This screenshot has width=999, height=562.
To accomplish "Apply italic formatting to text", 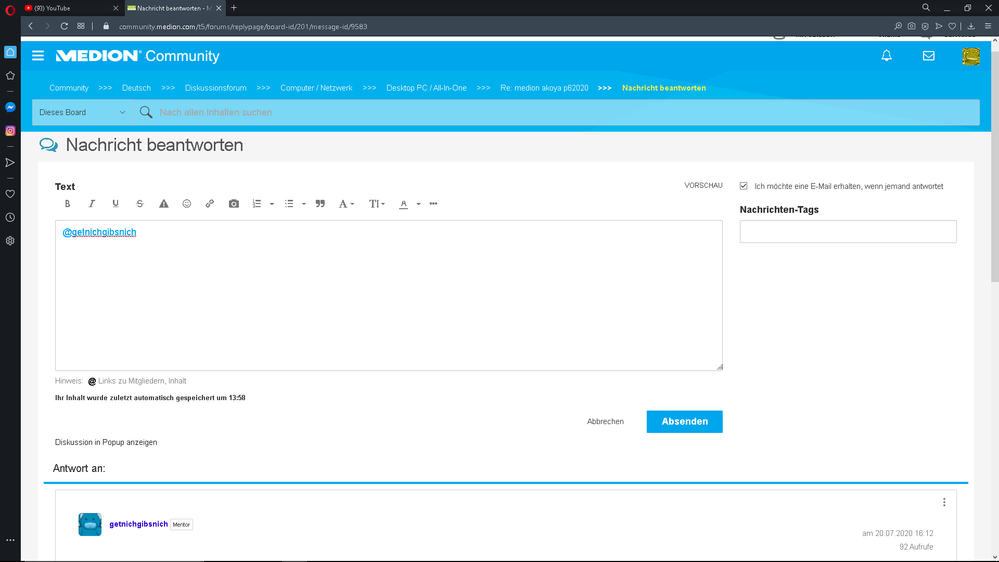I will pos(91,204).
